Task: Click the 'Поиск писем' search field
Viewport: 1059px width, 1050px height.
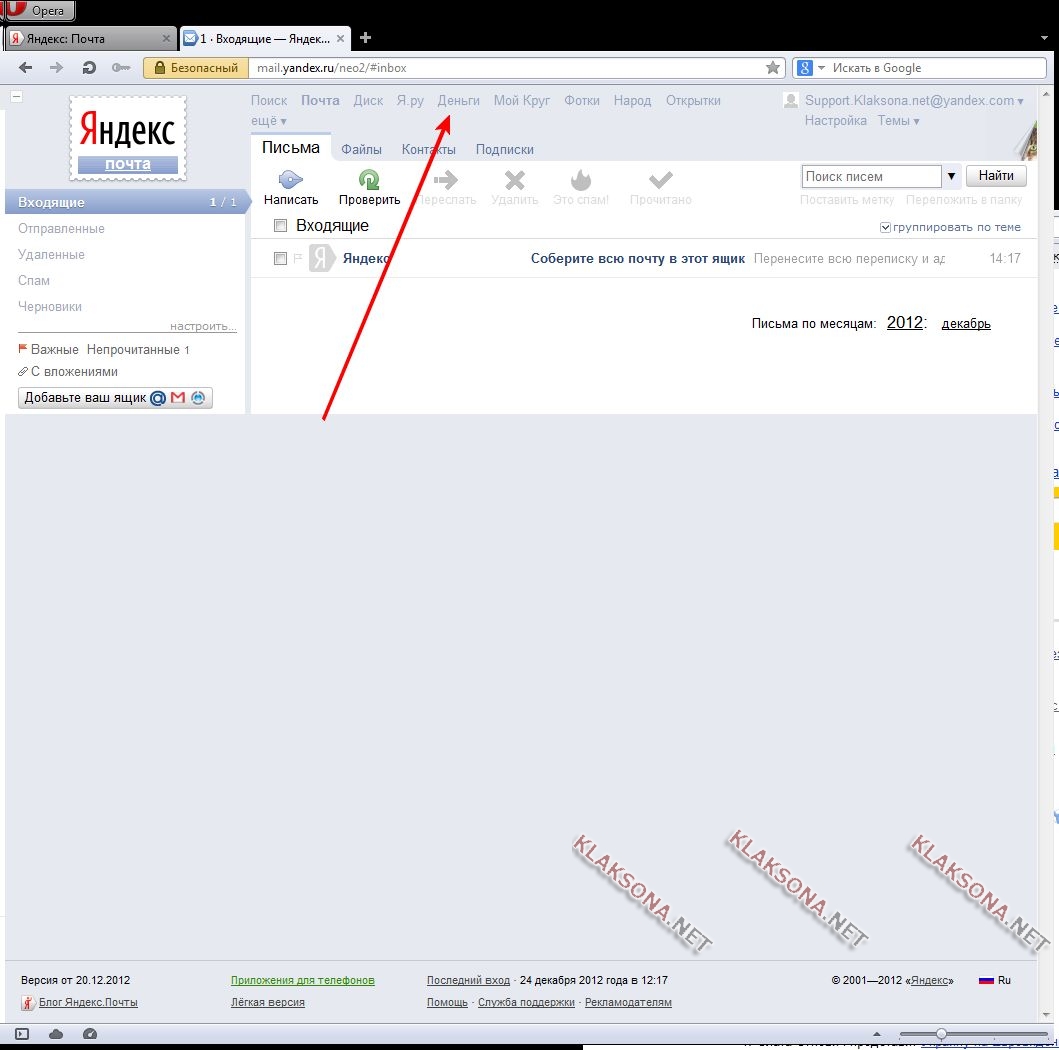Action: pos(871,176)
